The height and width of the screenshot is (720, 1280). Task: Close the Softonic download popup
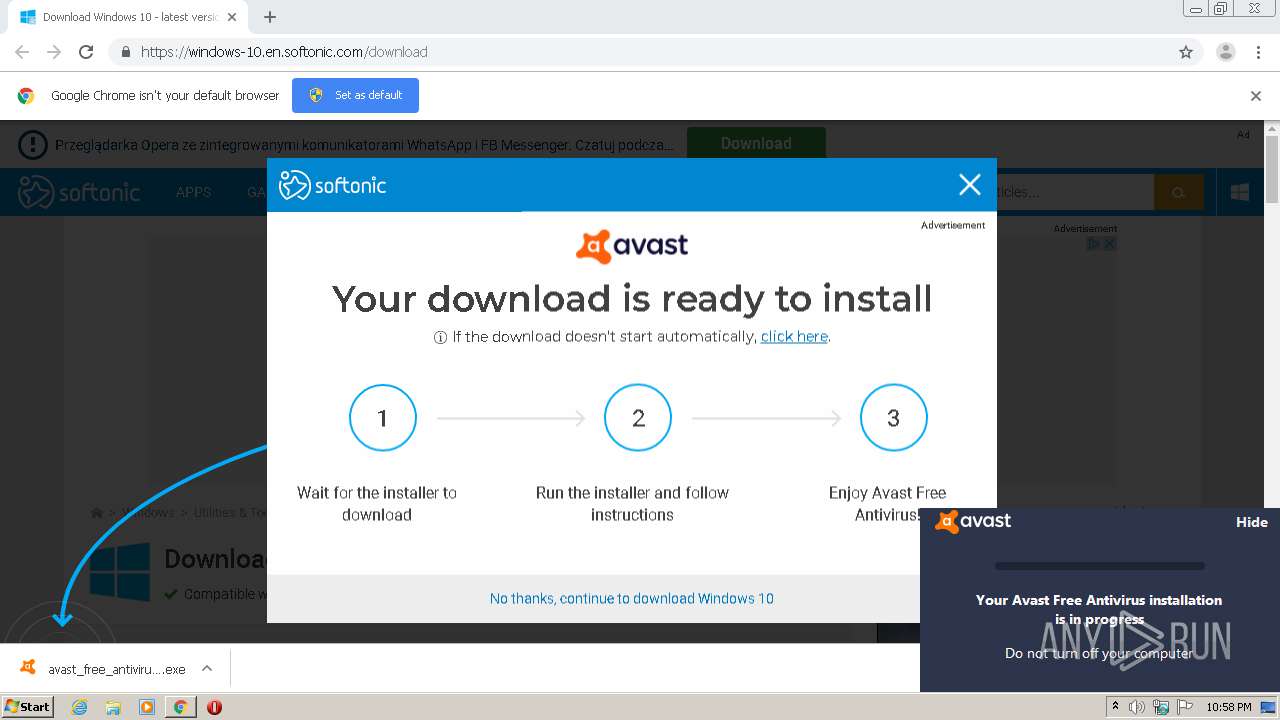(x=969, y=184)
